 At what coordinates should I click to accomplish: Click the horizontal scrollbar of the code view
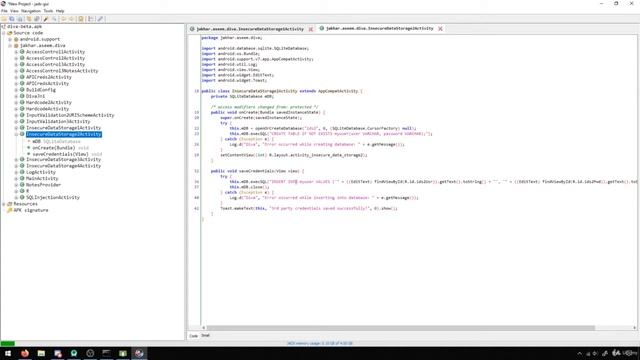click(x=400, y=328)
